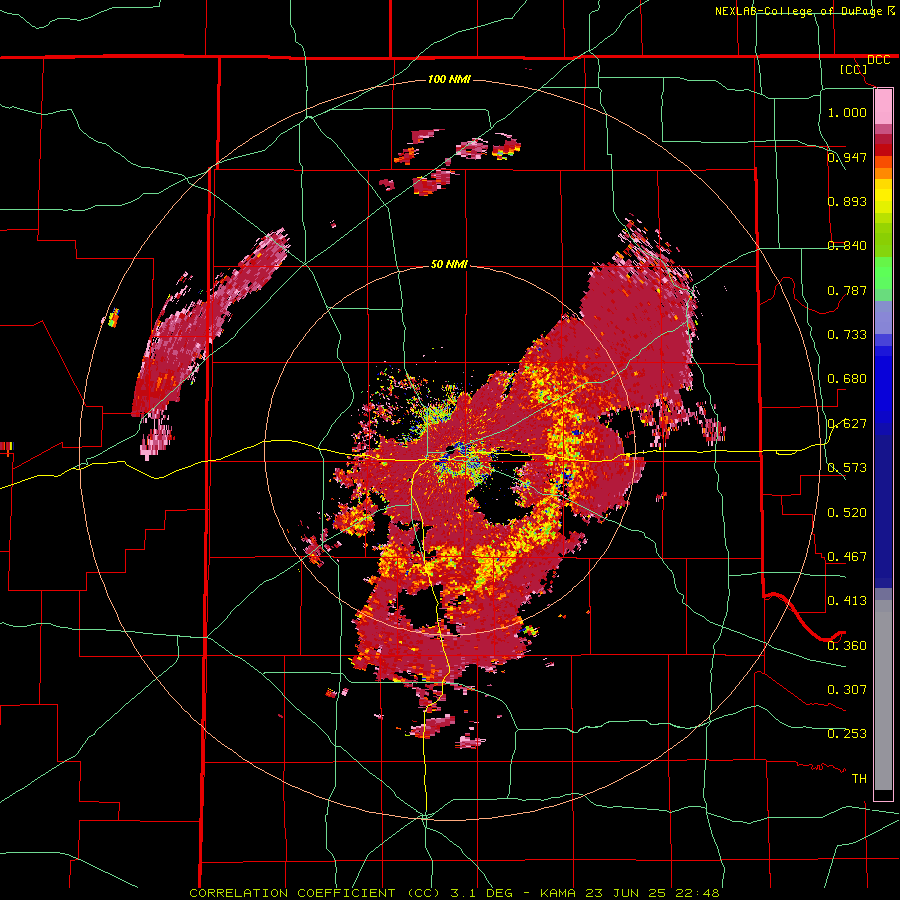This screenshot has width=900, height=900.
Task: Select the 0.413 scale value
Action: (847, 601)
